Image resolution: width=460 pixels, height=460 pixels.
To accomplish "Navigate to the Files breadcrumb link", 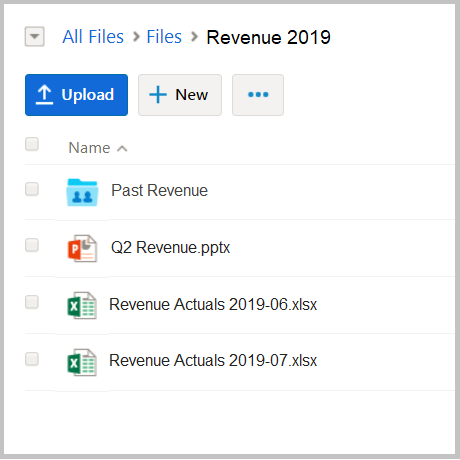I will click(x=164, y=37).
